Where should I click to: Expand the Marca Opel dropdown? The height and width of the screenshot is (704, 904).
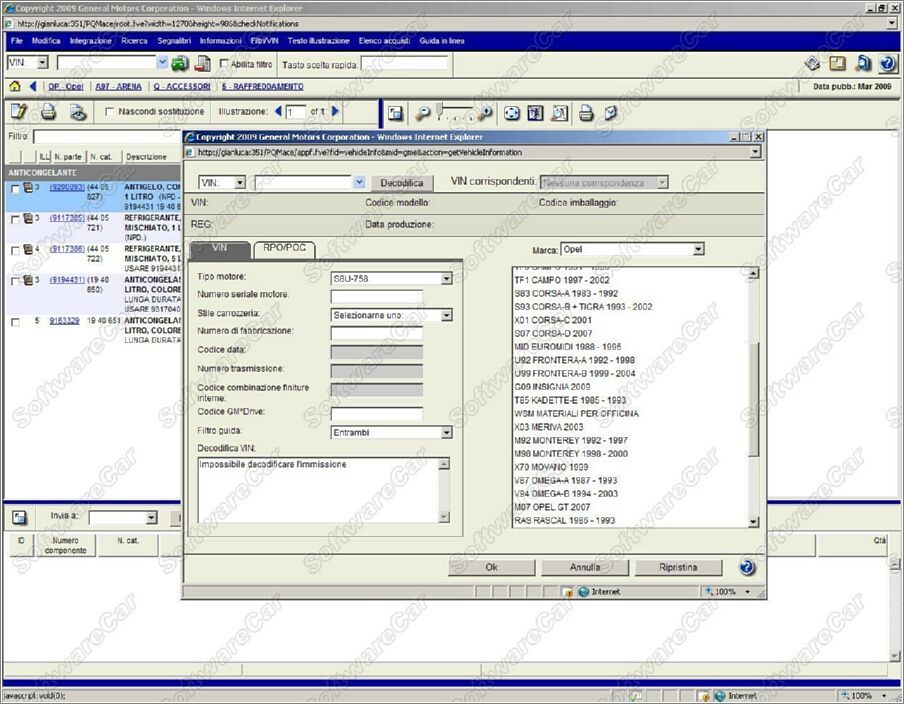(x=698, y=249)
